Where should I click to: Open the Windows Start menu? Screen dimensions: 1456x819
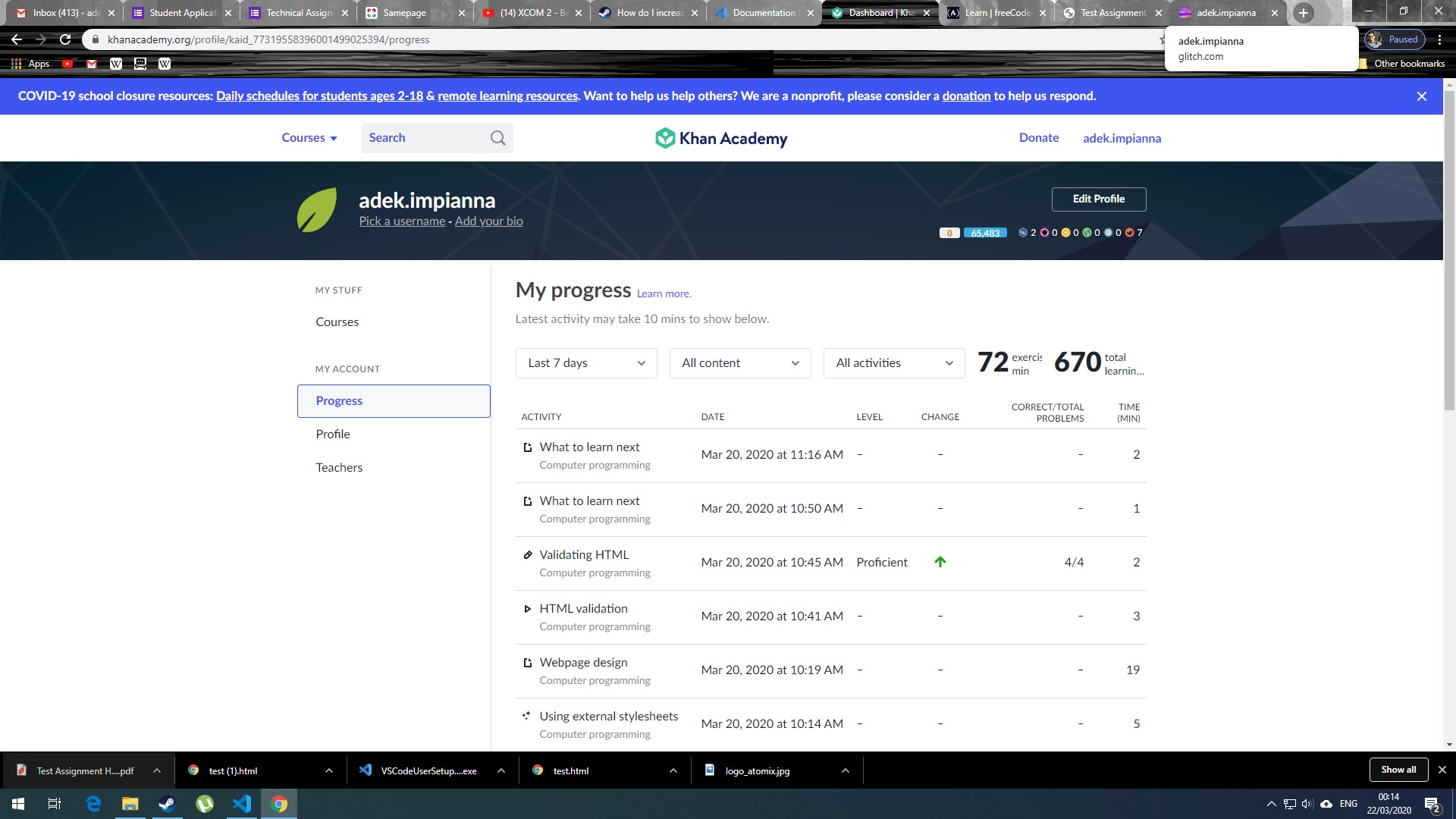[18, 804]
